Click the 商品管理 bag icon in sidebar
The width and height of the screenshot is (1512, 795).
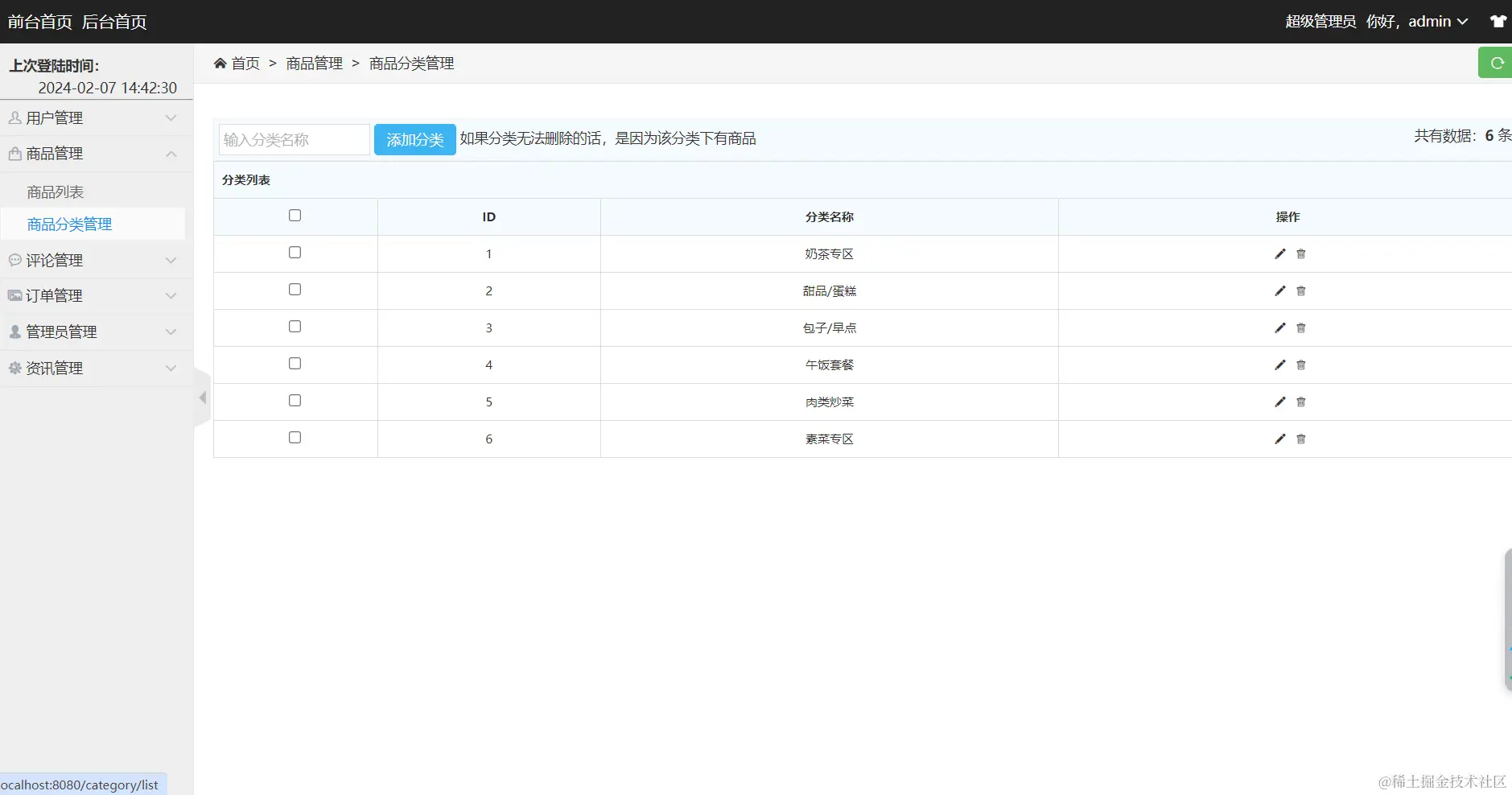14,153
